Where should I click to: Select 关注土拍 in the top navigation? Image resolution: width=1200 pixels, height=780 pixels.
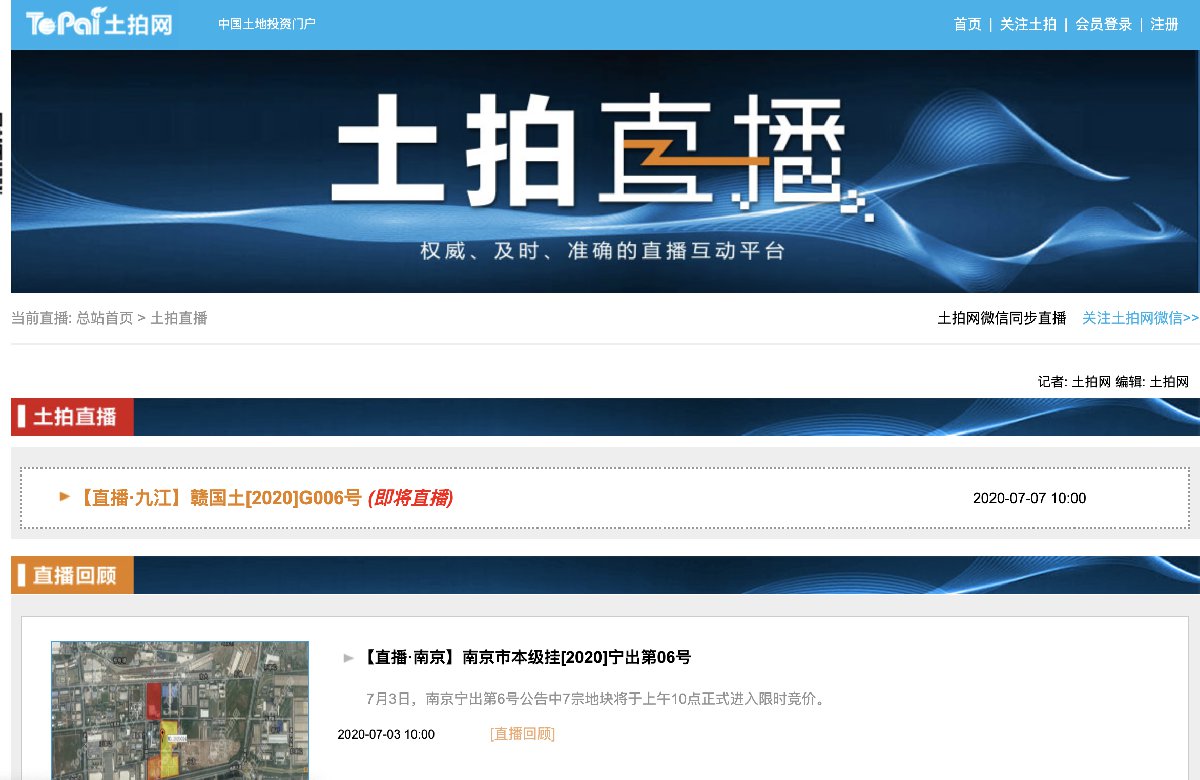[1028, 24]
